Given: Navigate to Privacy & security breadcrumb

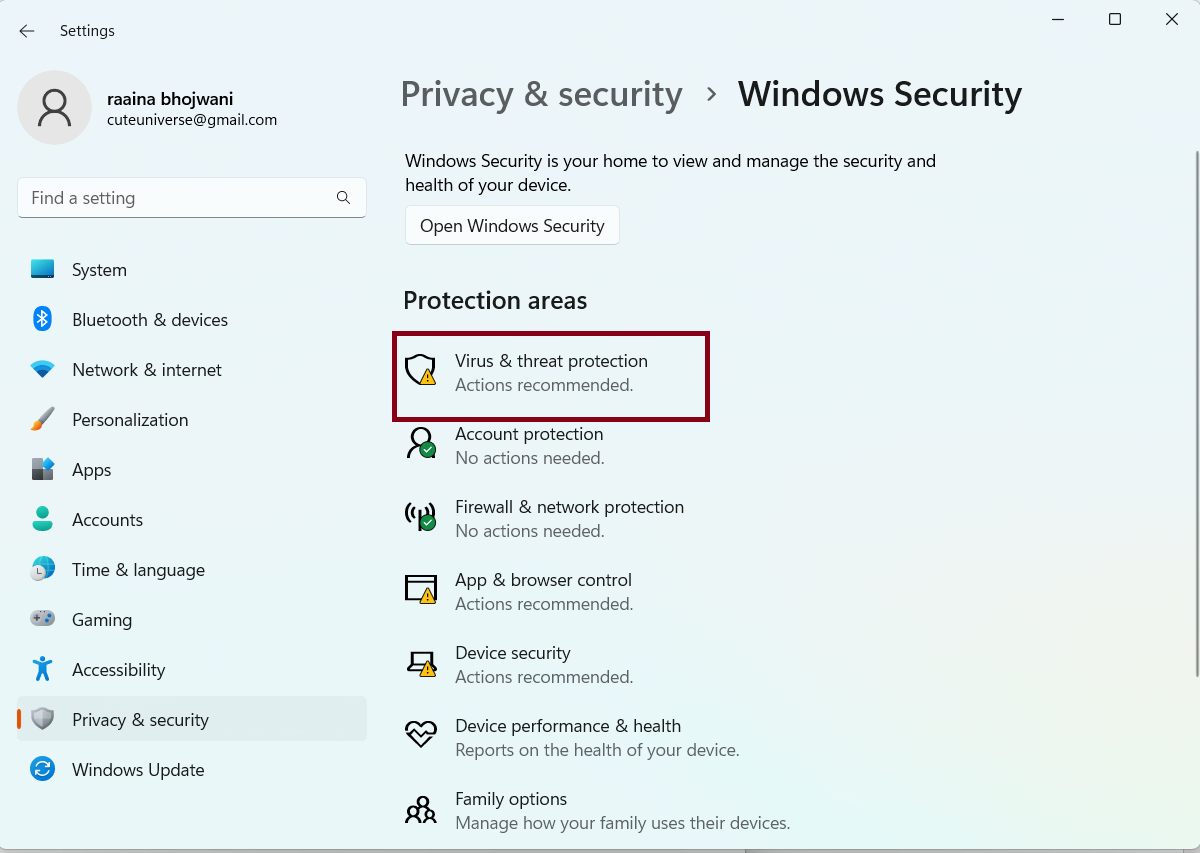Looking at the screenshot, I should (x=541, y=94).
